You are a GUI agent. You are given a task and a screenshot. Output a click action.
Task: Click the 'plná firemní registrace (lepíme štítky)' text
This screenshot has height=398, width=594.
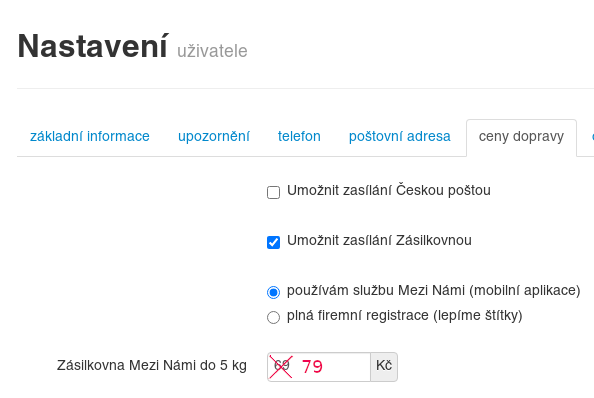click(x=405, y=315)
